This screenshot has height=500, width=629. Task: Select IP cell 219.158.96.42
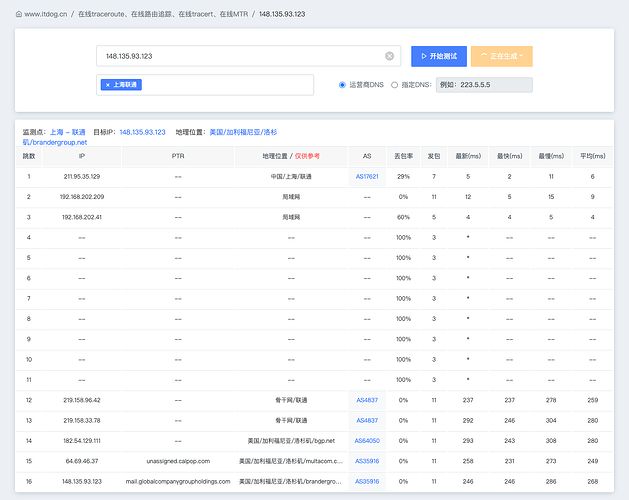(x=82, y=400)
